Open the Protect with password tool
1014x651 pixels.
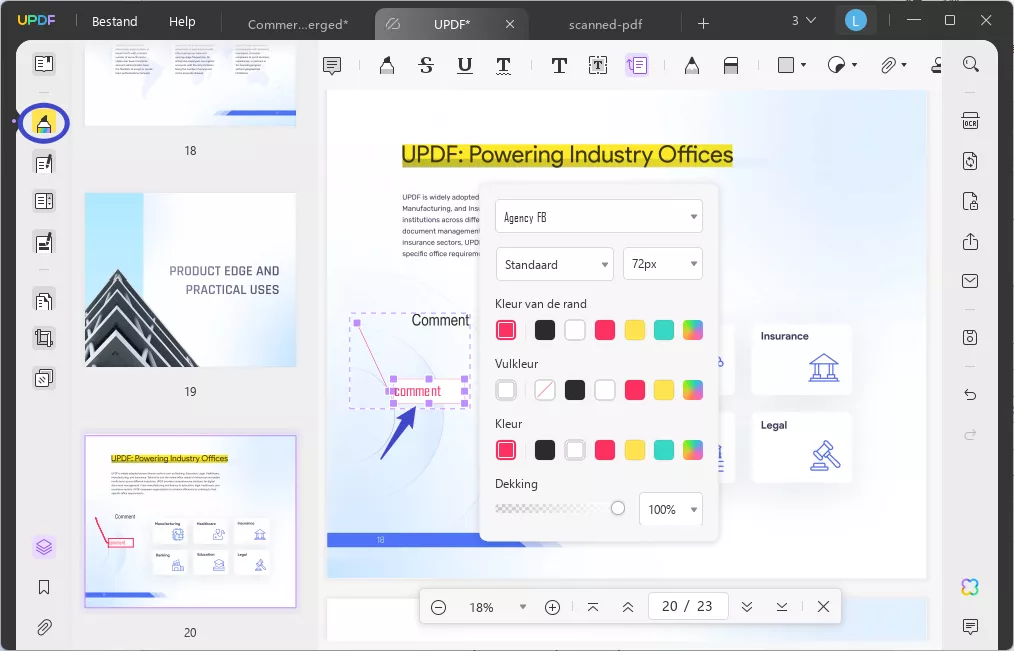coord(970,201)
